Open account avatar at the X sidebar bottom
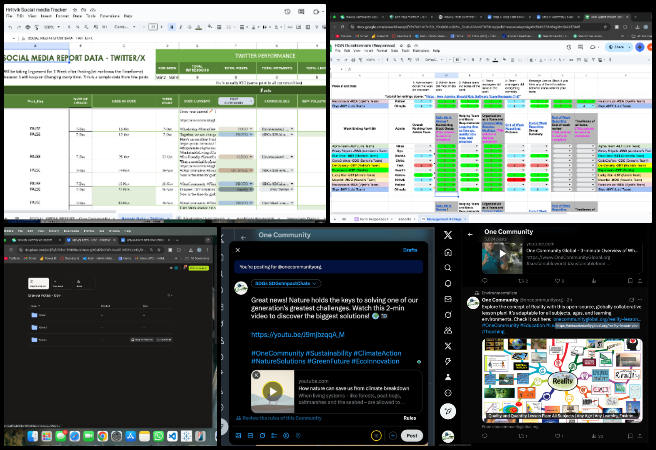This screenshot has width=656, height=450. click(x=448, y=436)
